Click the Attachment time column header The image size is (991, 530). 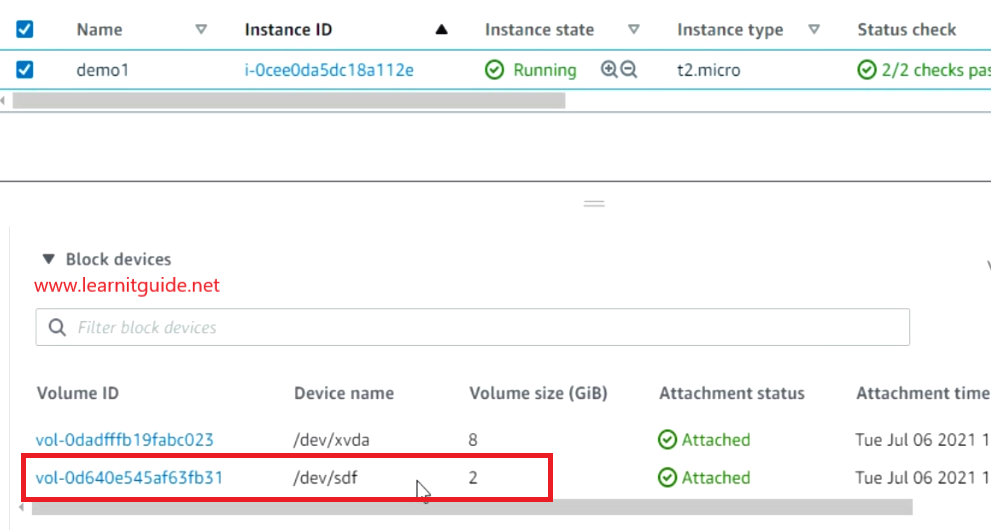pos(923,393)
